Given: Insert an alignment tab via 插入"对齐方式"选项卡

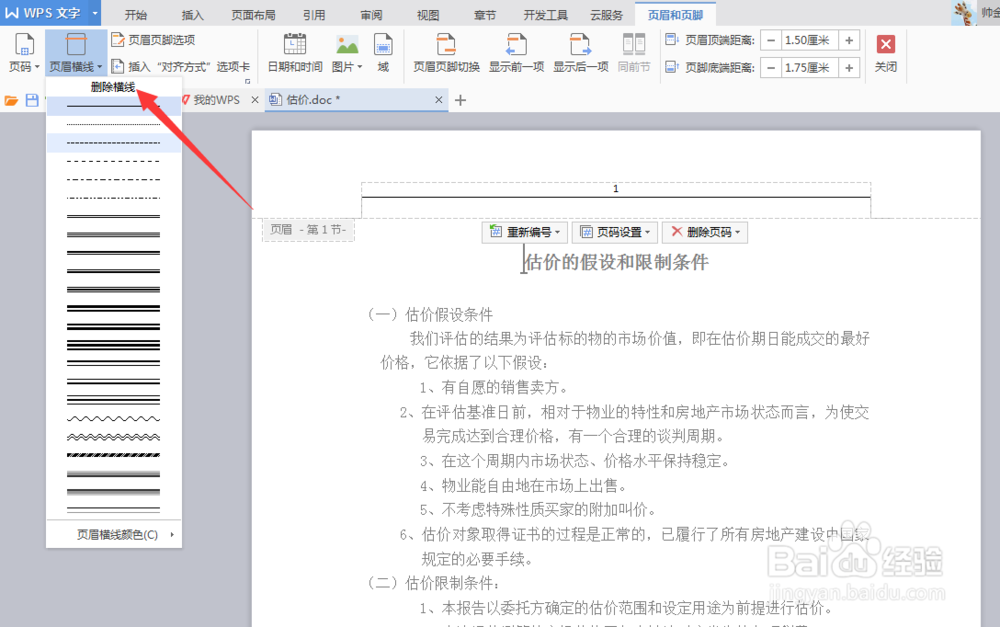Looking at the screenshot, I should point(180,66).
